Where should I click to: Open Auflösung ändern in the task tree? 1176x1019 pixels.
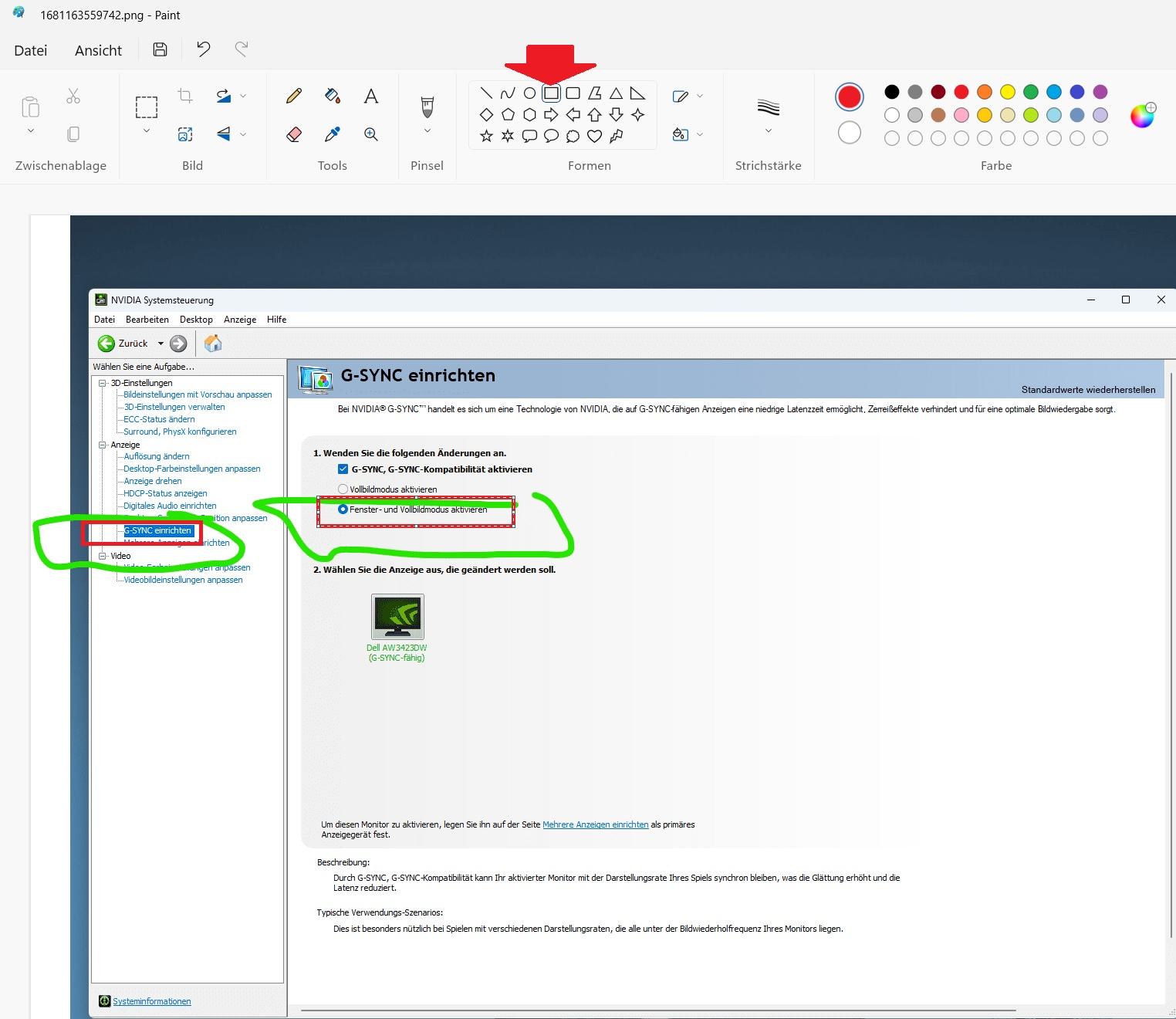click(157, 456)
